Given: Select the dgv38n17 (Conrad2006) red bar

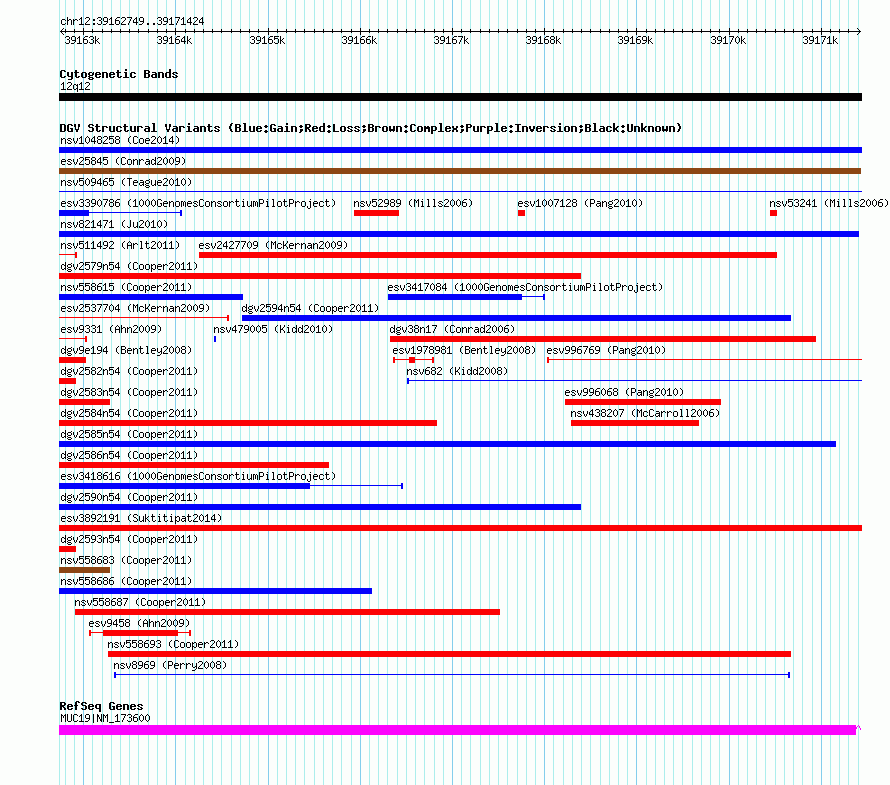Looking at the screenshot, I should point(603,339).
